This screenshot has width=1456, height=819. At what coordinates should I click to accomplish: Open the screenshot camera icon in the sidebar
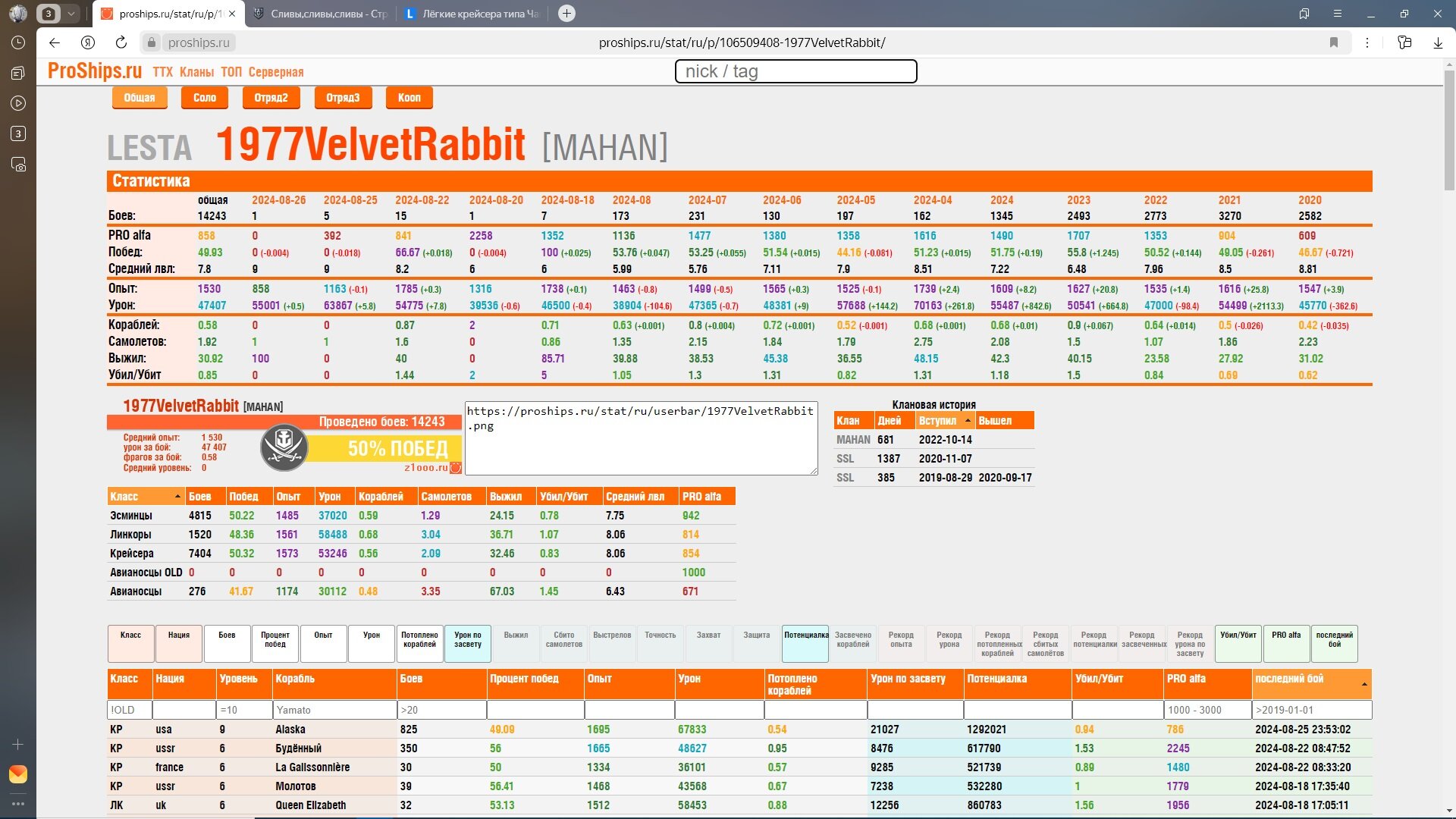pos(18,165)
